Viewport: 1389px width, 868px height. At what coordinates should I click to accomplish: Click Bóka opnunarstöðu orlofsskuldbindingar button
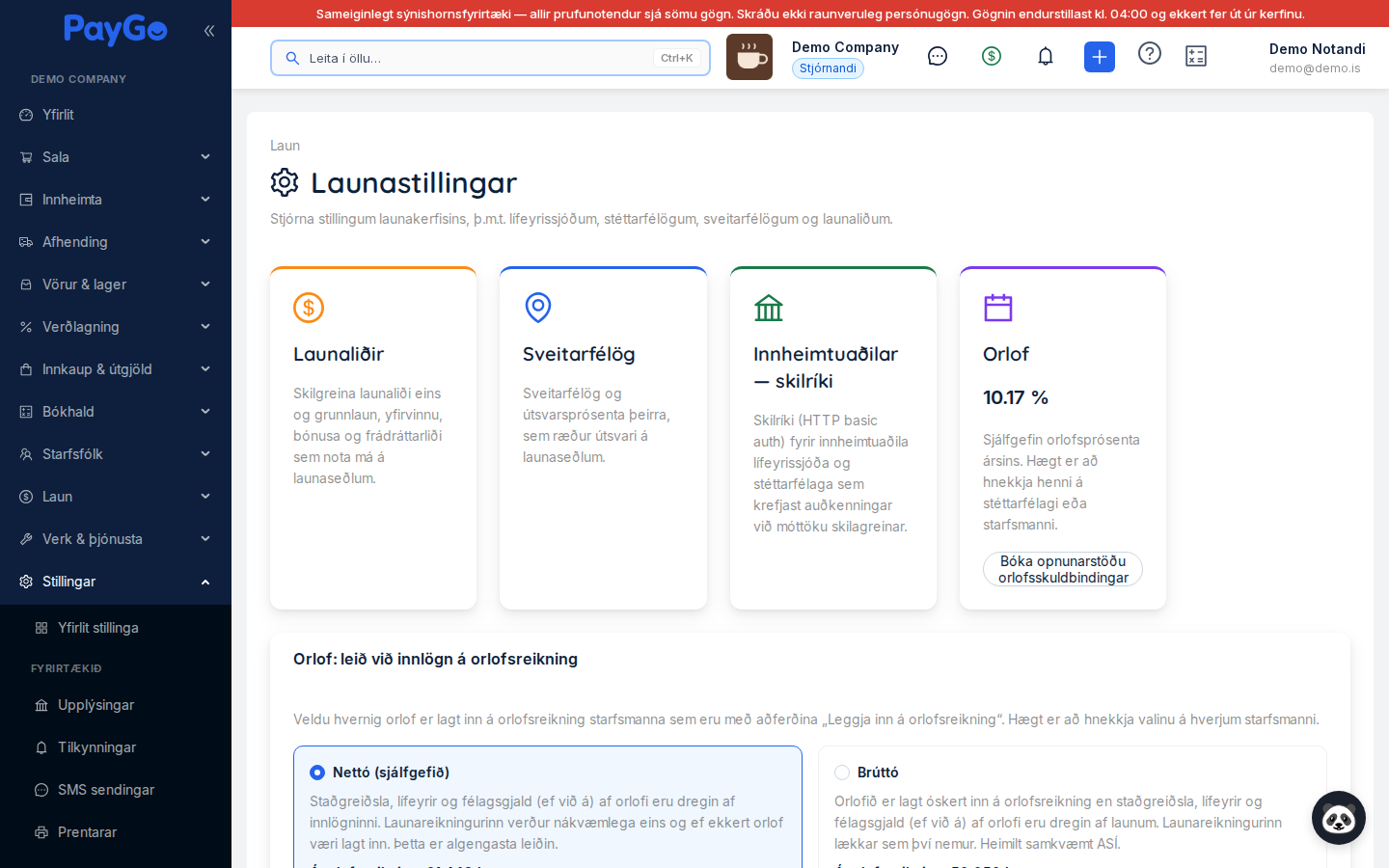pyautogui.click(x=1063, y=569)
